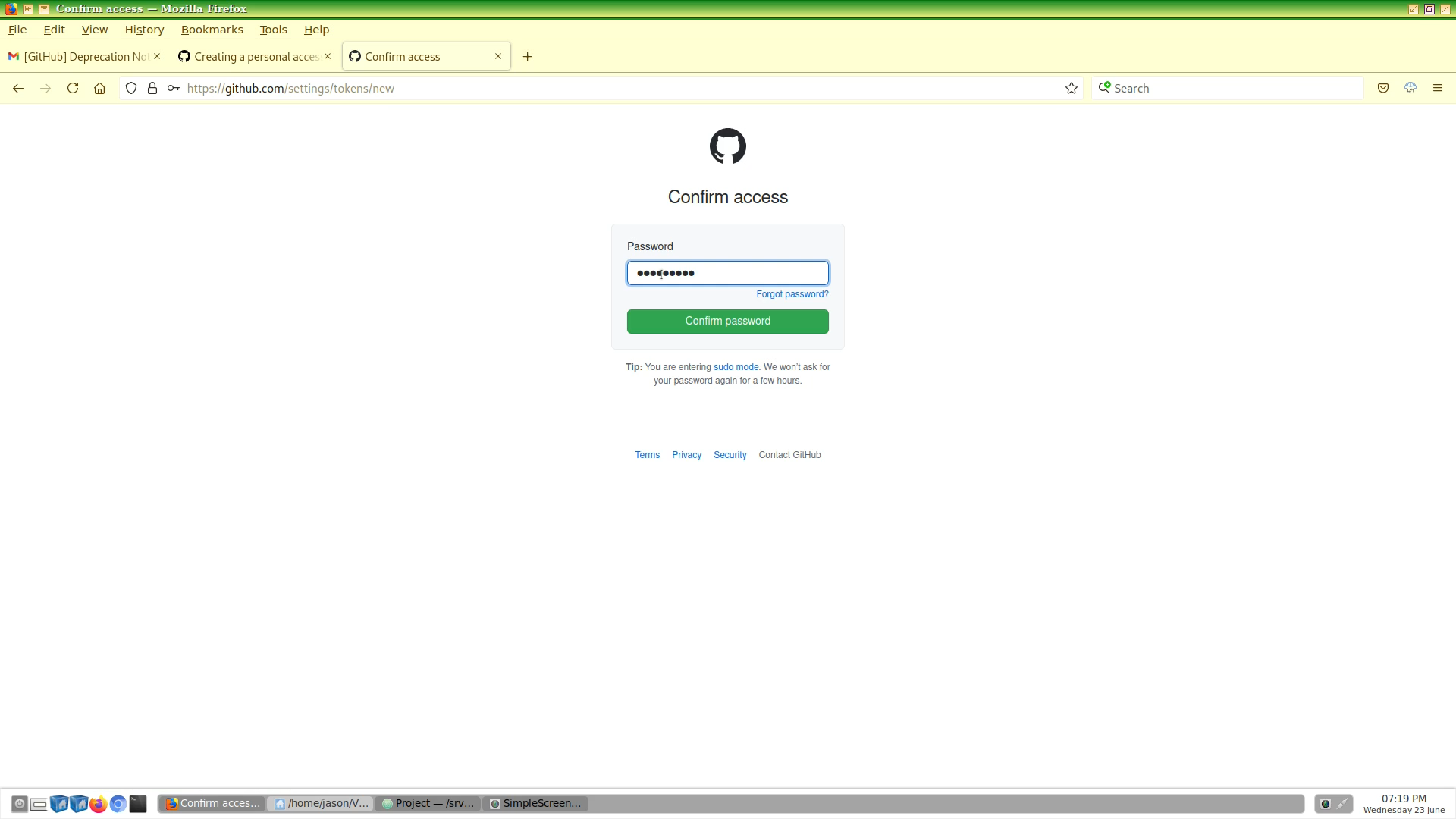Open the File menu
1456x819 pixels.
(17, 30)
